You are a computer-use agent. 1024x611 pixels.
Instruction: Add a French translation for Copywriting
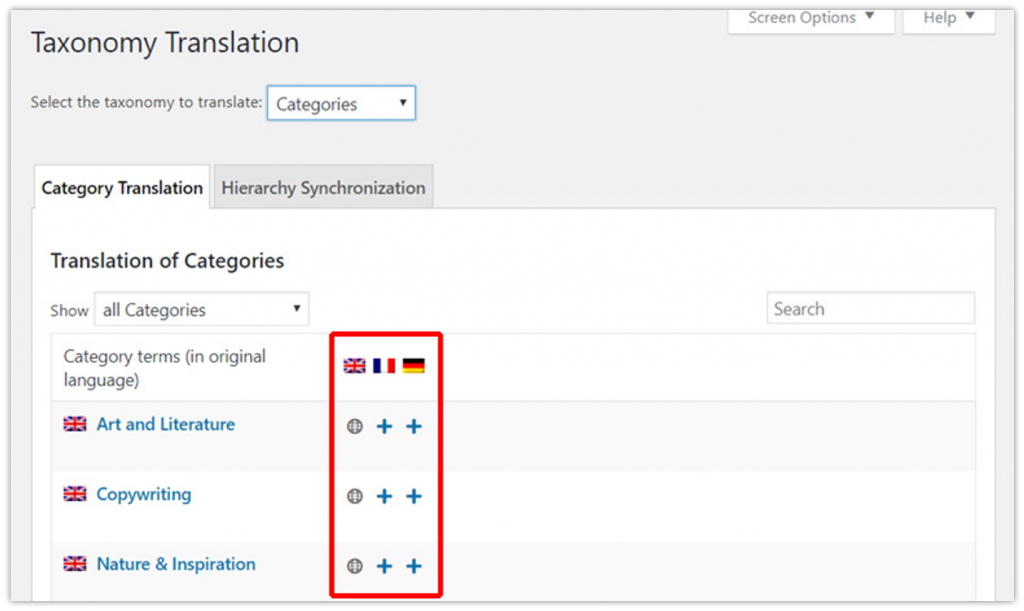click(x=384, y=496)
